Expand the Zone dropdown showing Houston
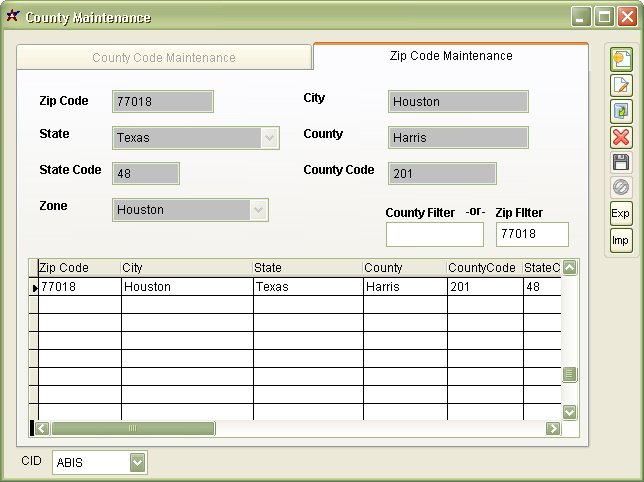The height and width of the screenshot is (482, 644). pos(259,210)
